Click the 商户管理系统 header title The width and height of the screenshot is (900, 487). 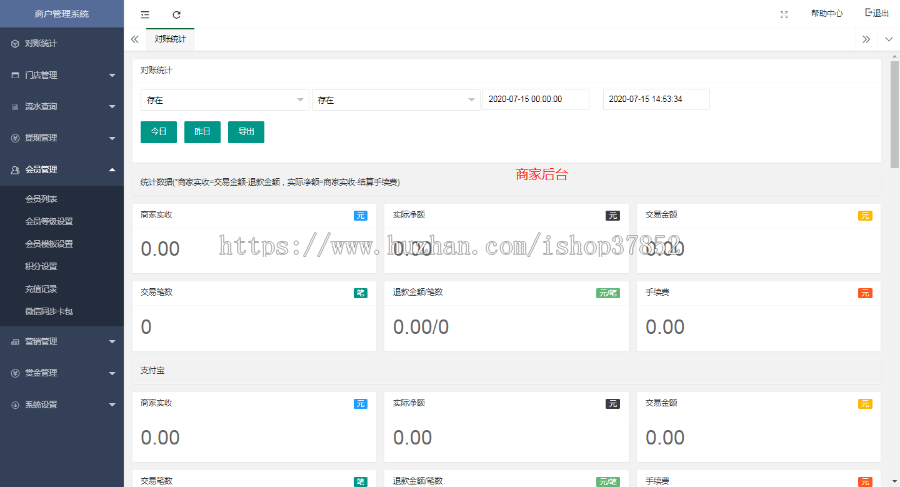tap(61, 14)
